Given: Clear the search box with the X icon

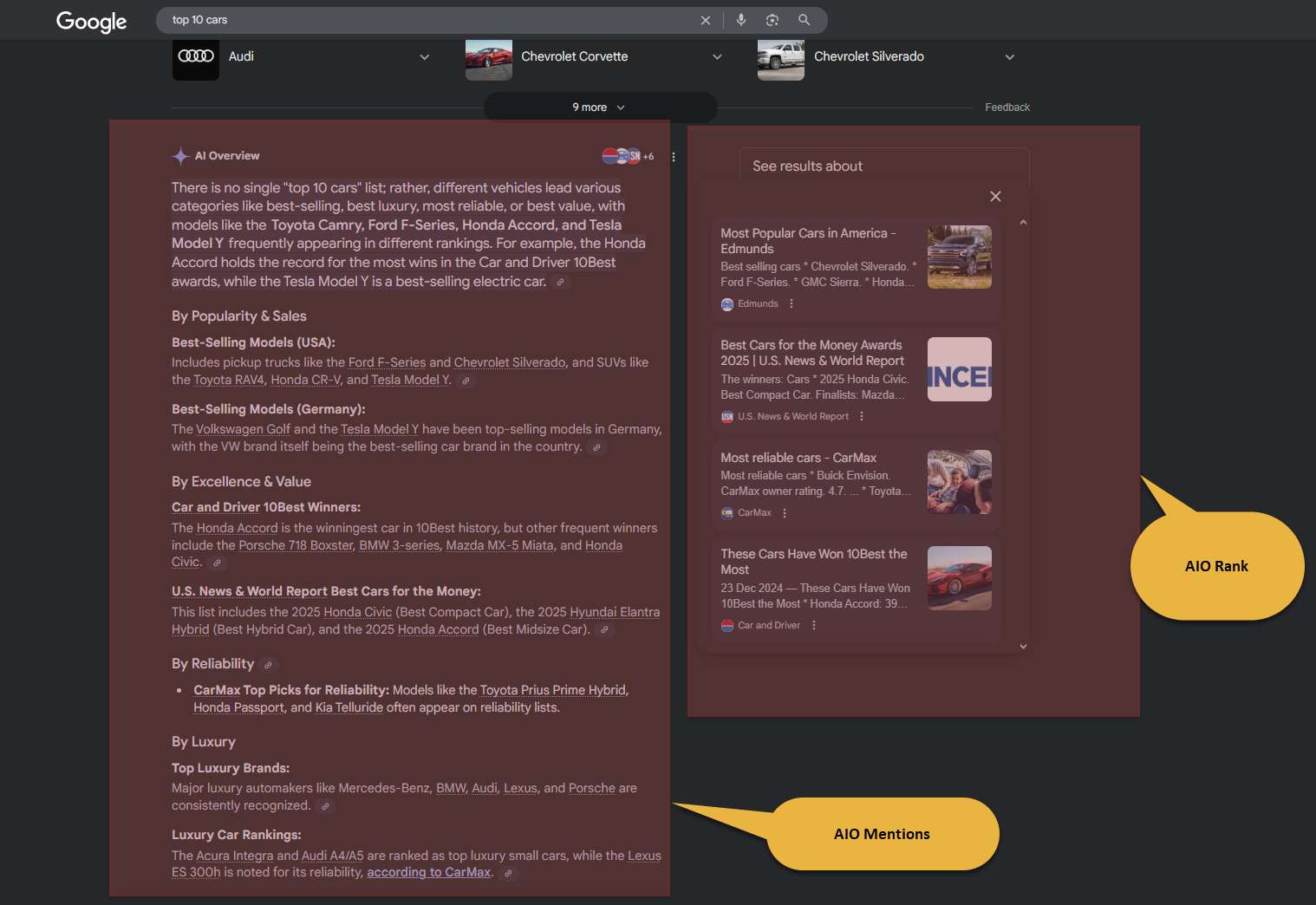Looking at the screenshot, I should [706, 20].
